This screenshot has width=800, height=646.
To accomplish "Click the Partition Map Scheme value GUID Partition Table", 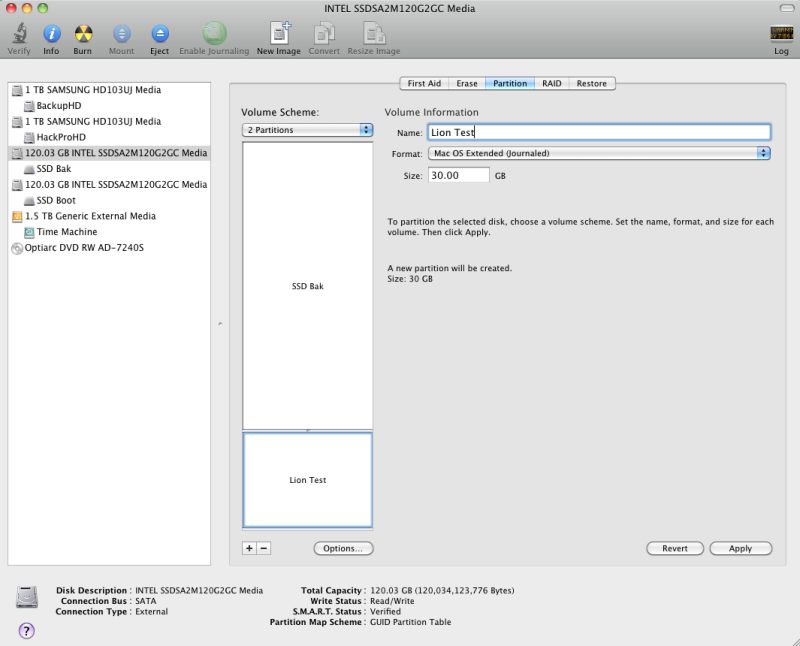I will pyautogui.click(x=411, y=622).
